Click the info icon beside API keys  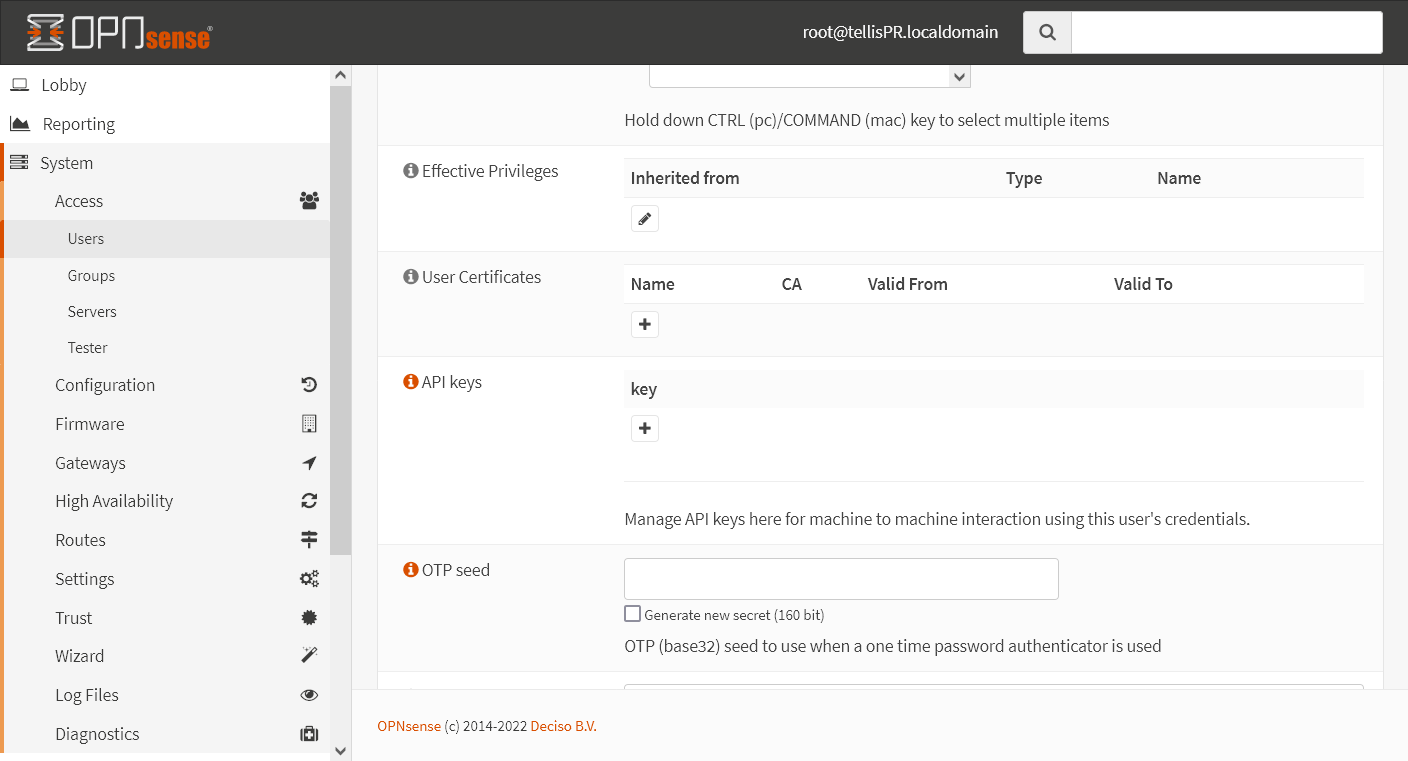point(410,380)
